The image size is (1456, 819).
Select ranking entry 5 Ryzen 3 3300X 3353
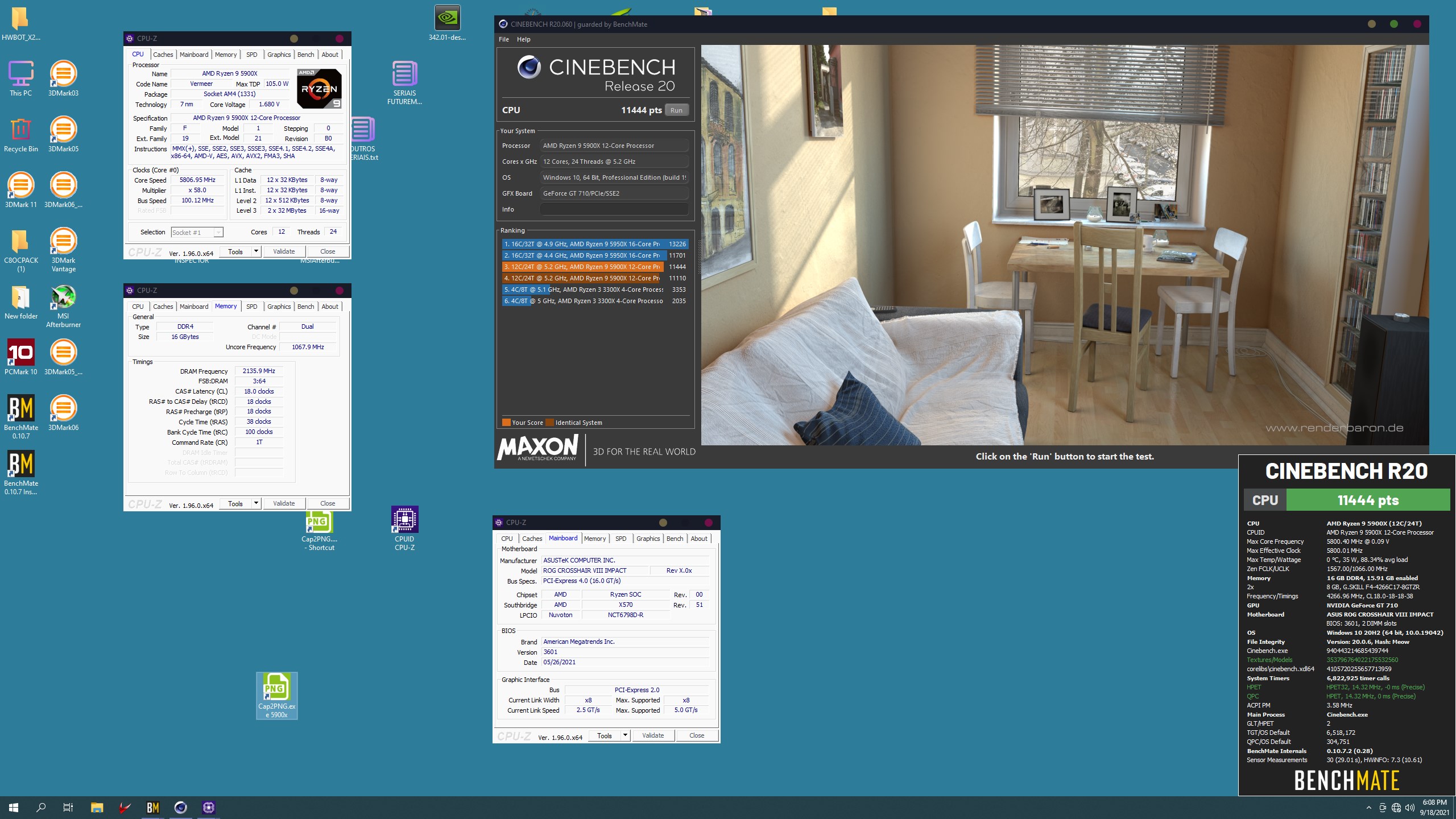[595, 289]
